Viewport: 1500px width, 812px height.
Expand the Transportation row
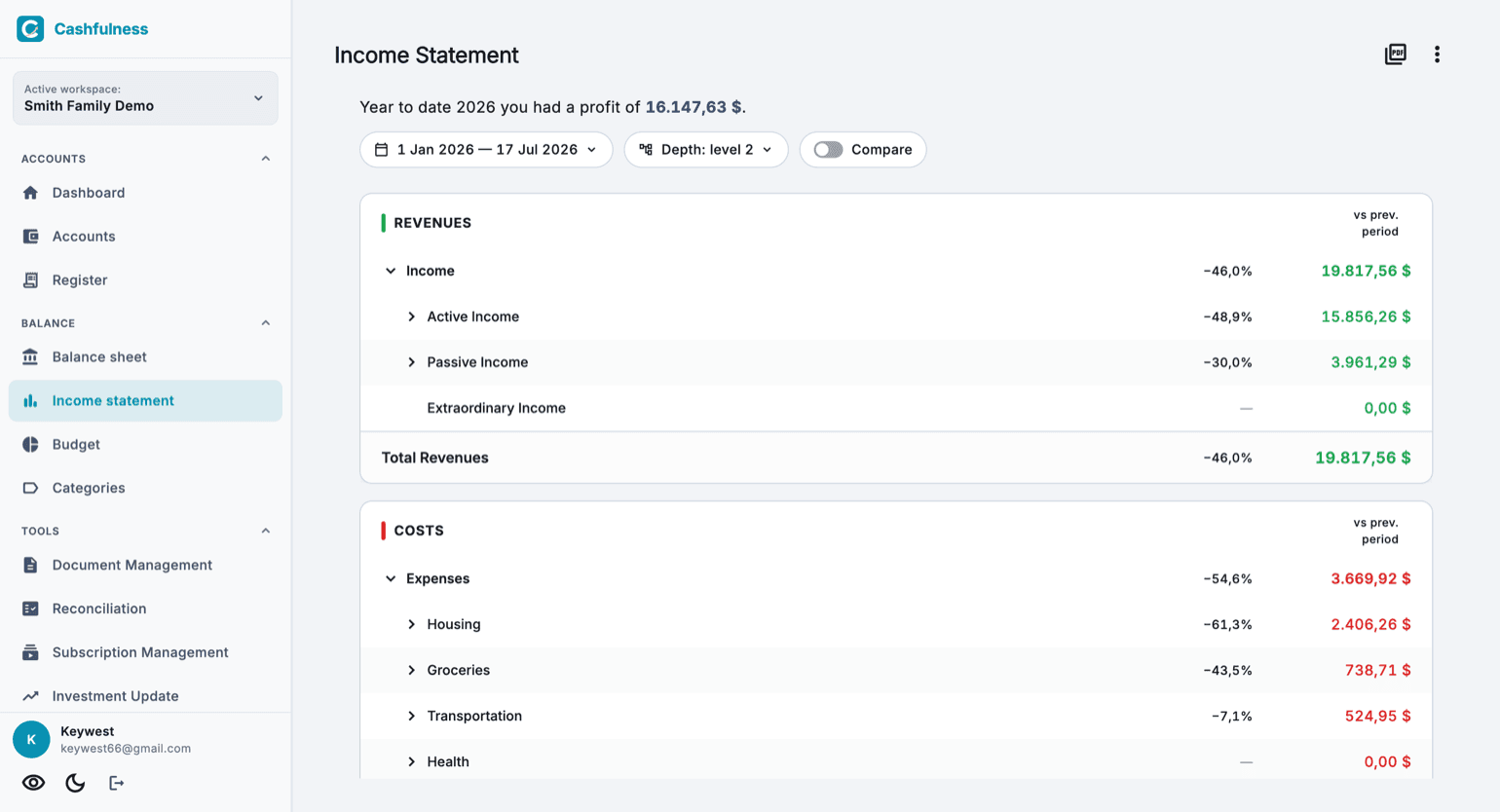[x=411, y=717]
